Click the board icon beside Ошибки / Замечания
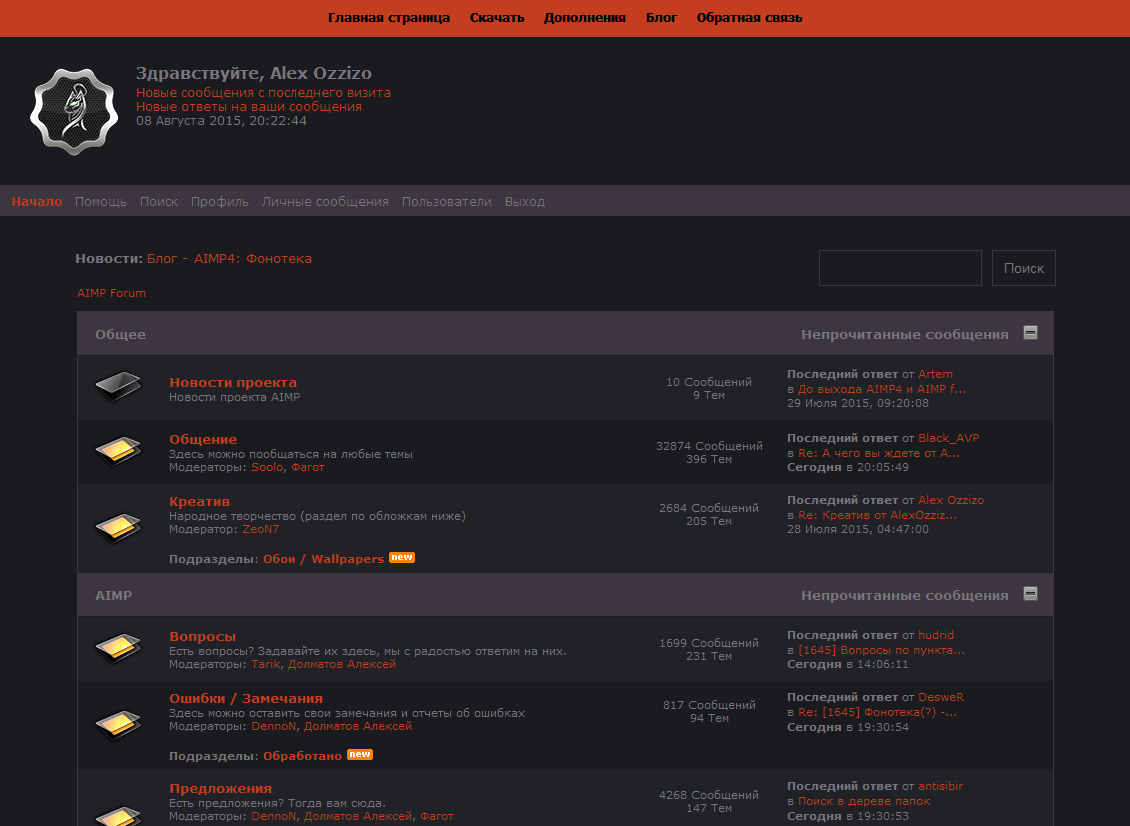This screenshot has width=1130, height=826. point(117,723)
